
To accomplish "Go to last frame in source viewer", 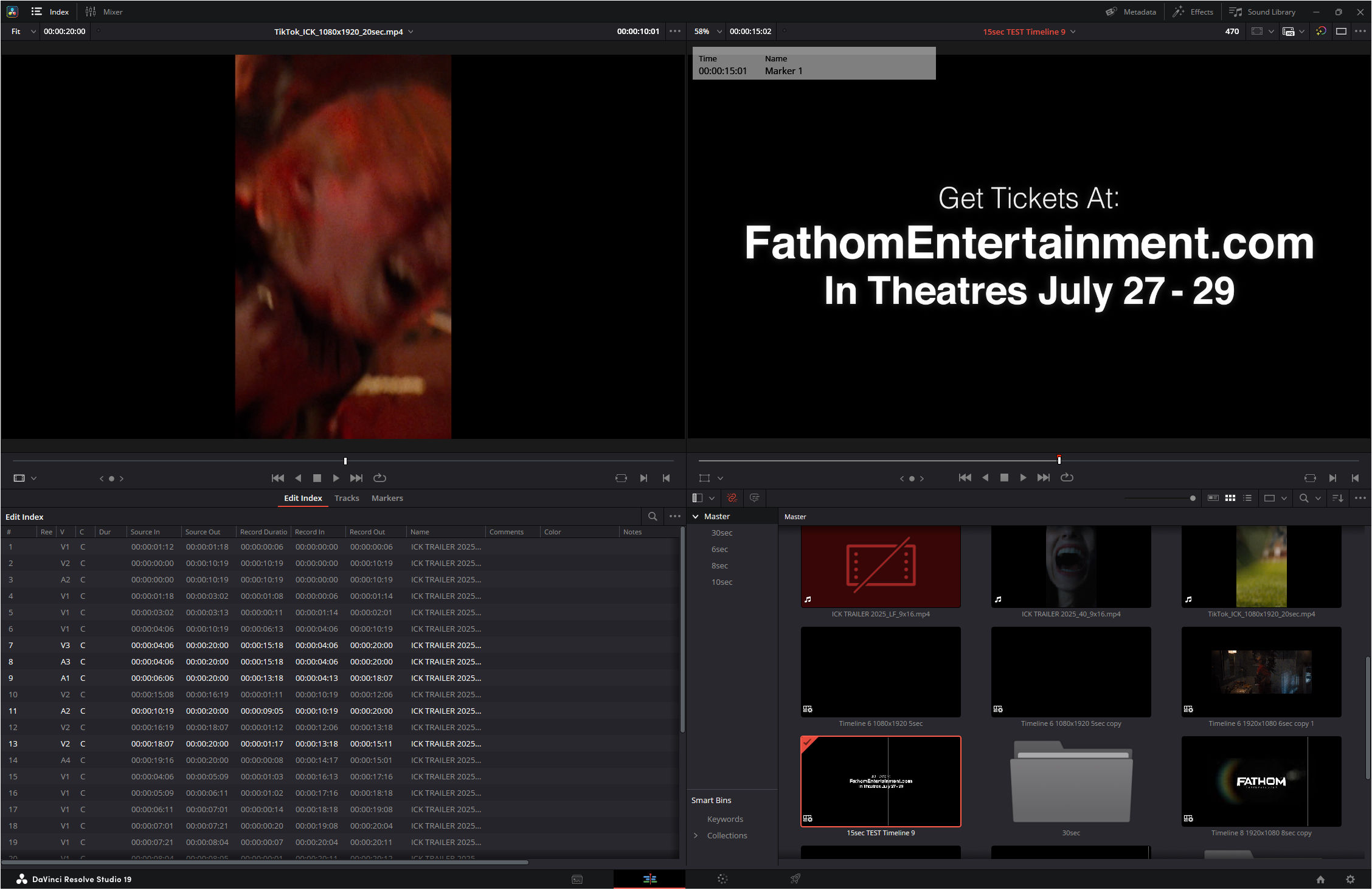I will click(356, 478).
